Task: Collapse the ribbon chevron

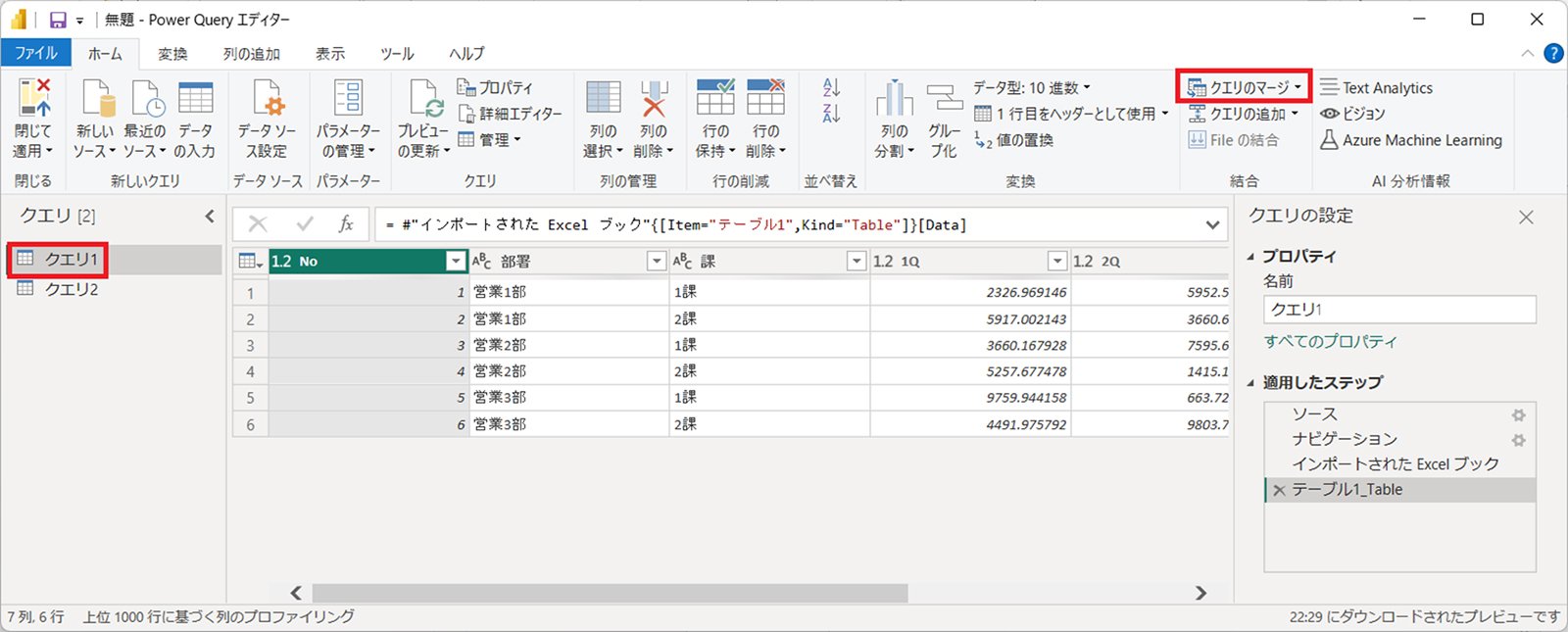Action: (x=1527, y=53)
